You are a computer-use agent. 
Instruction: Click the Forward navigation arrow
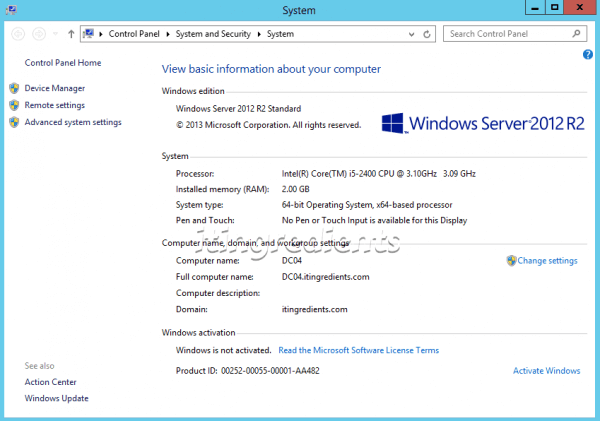(38, 34)
